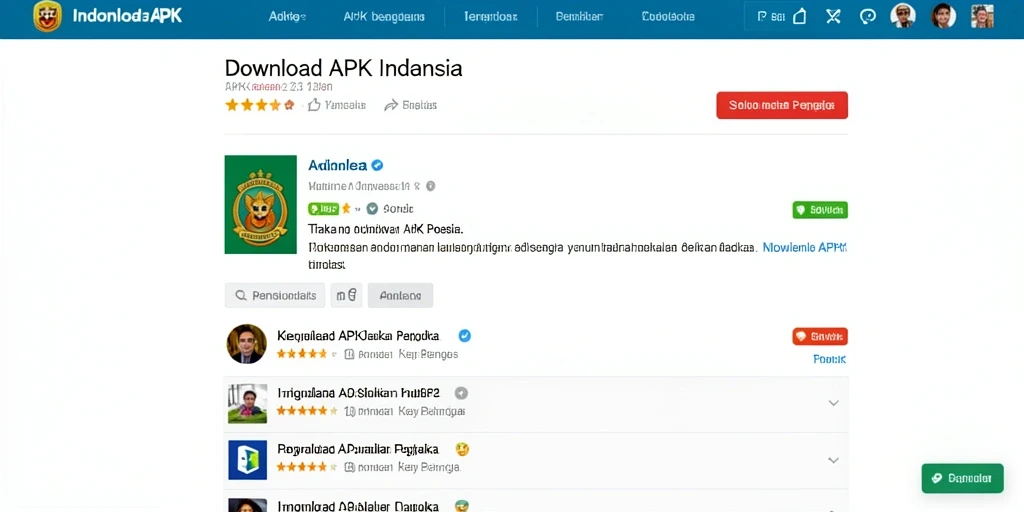Click the star rating in the third list row
This screenshot has width=1024, height=512.
[x=307, y=467]
